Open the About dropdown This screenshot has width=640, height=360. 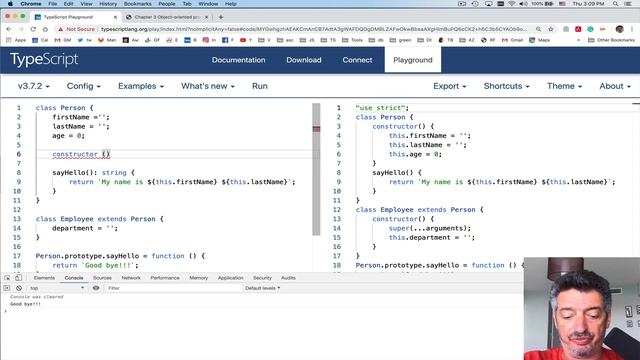(x=615, y=86)
